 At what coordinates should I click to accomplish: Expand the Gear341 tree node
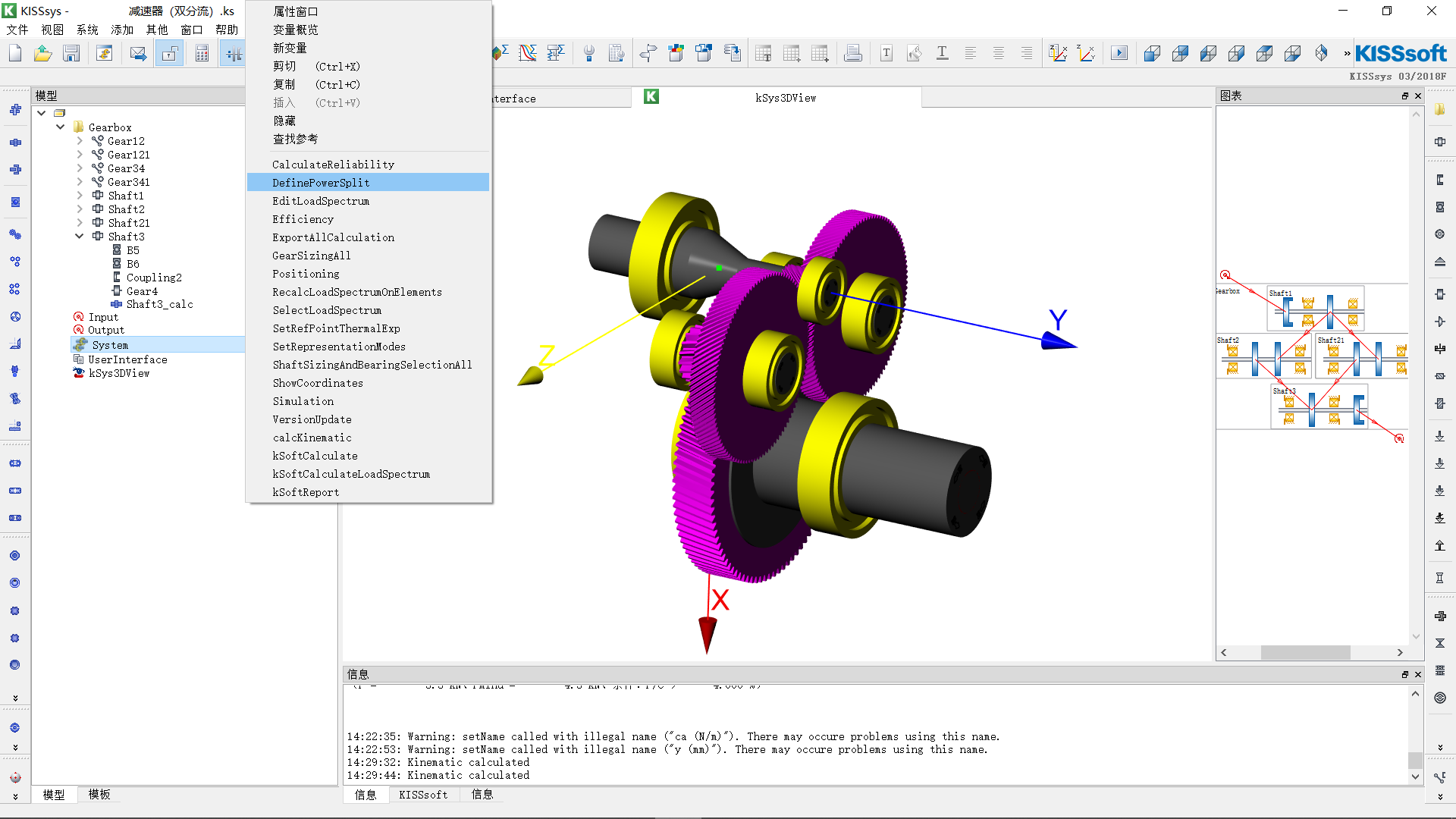tap(80, 182)
